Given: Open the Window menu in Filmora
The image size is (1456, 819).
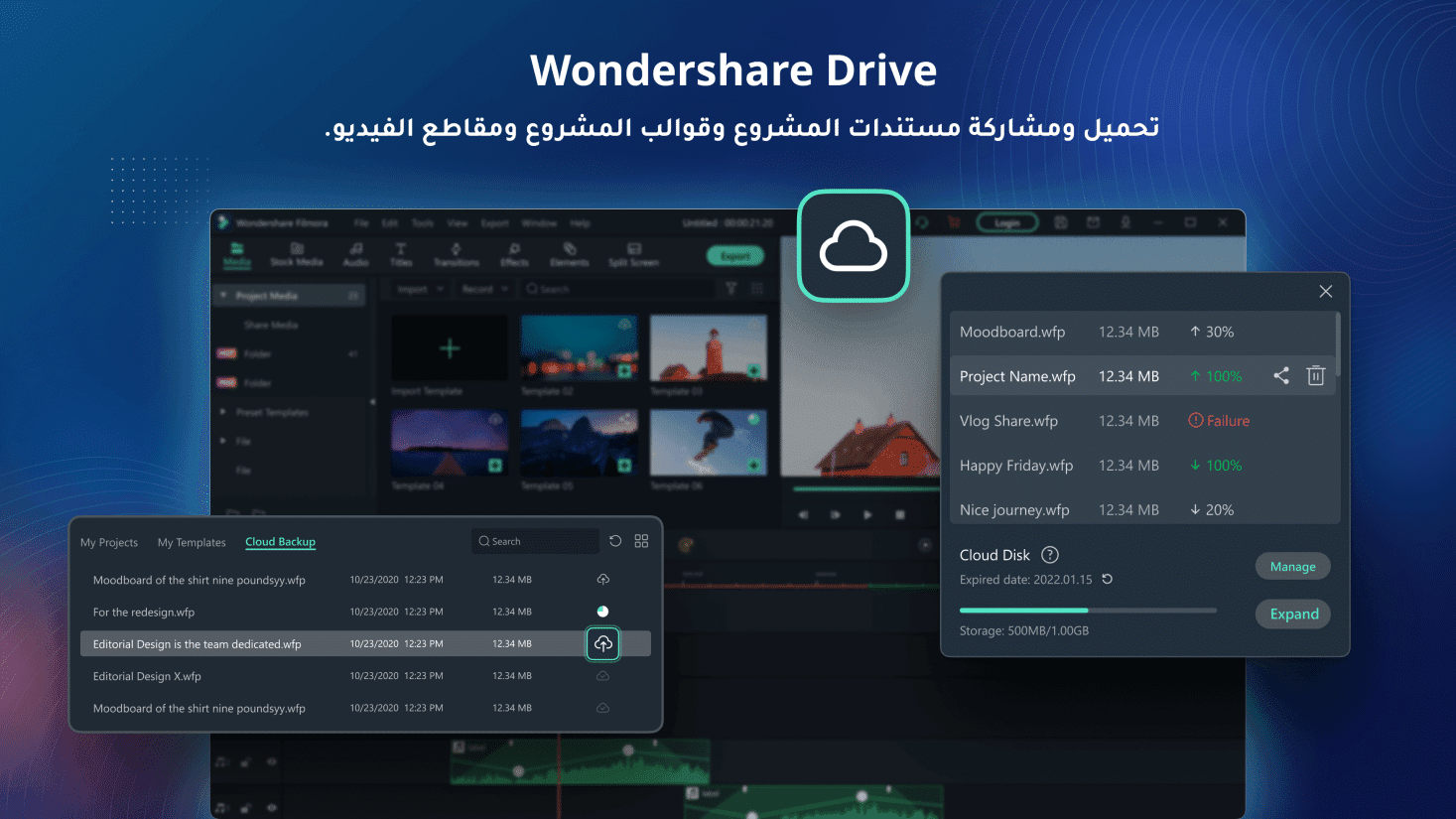Looking at the screenshot, I should (x=539, y=223).
